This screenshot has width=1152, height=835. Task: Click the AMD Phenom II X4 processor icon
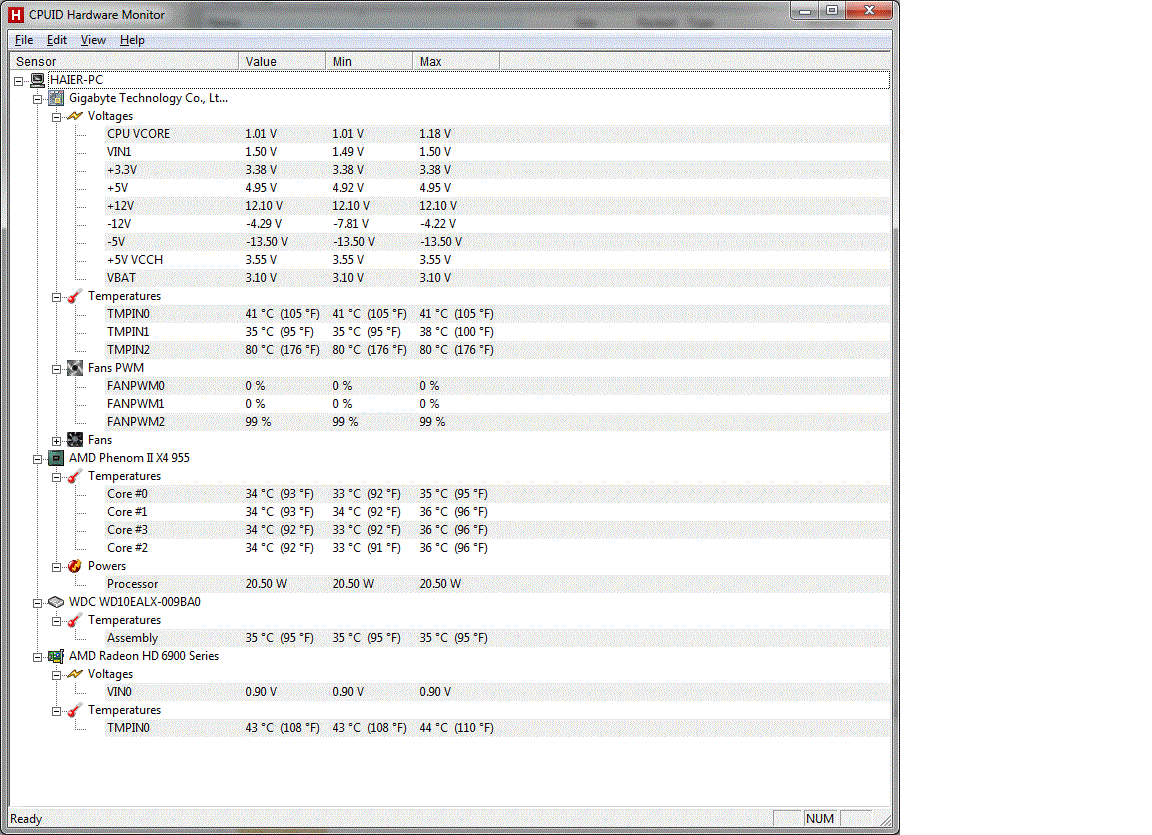[x=57, y=458]
